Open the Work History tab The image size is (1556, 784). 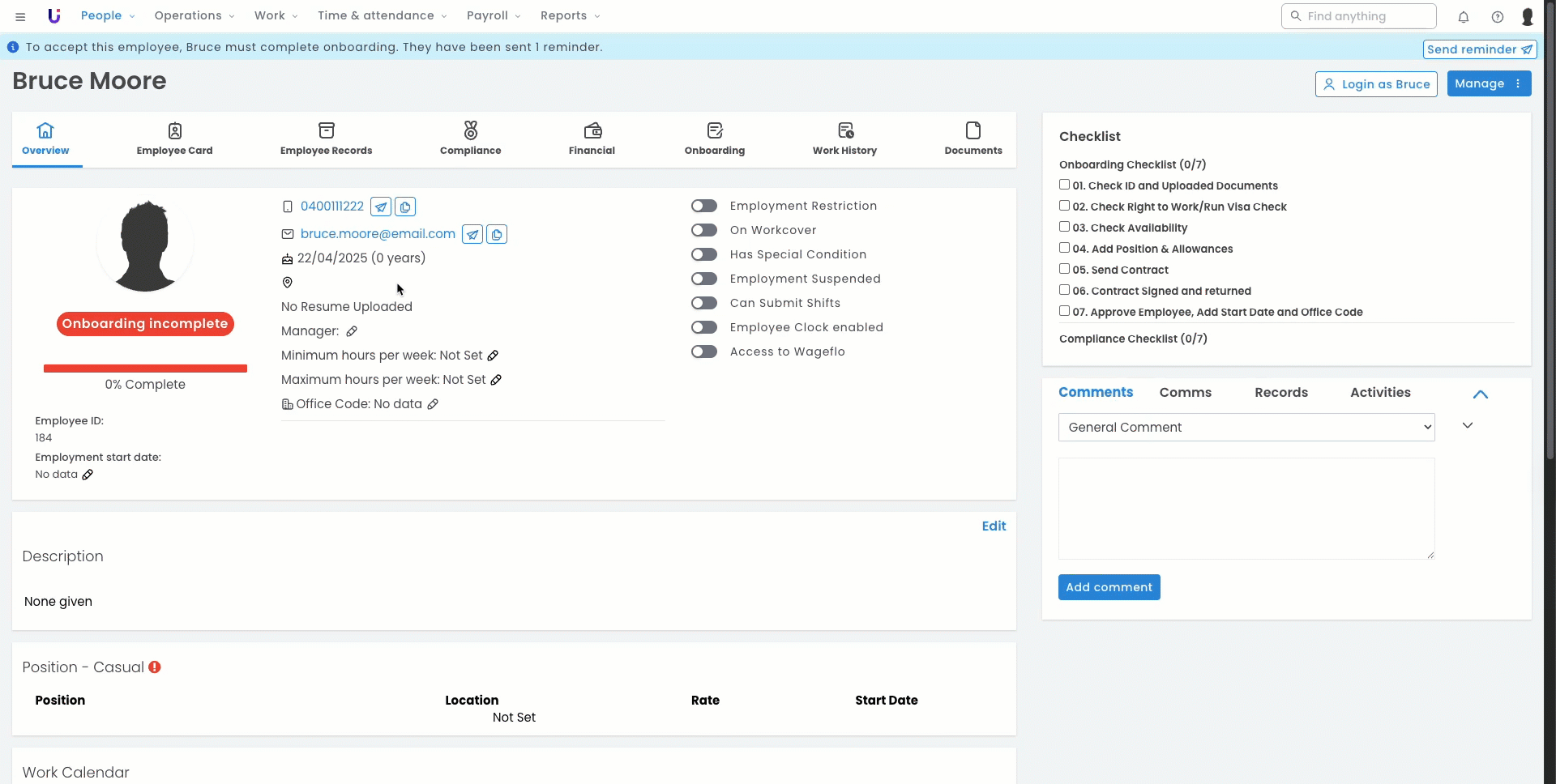click(844, 139)
